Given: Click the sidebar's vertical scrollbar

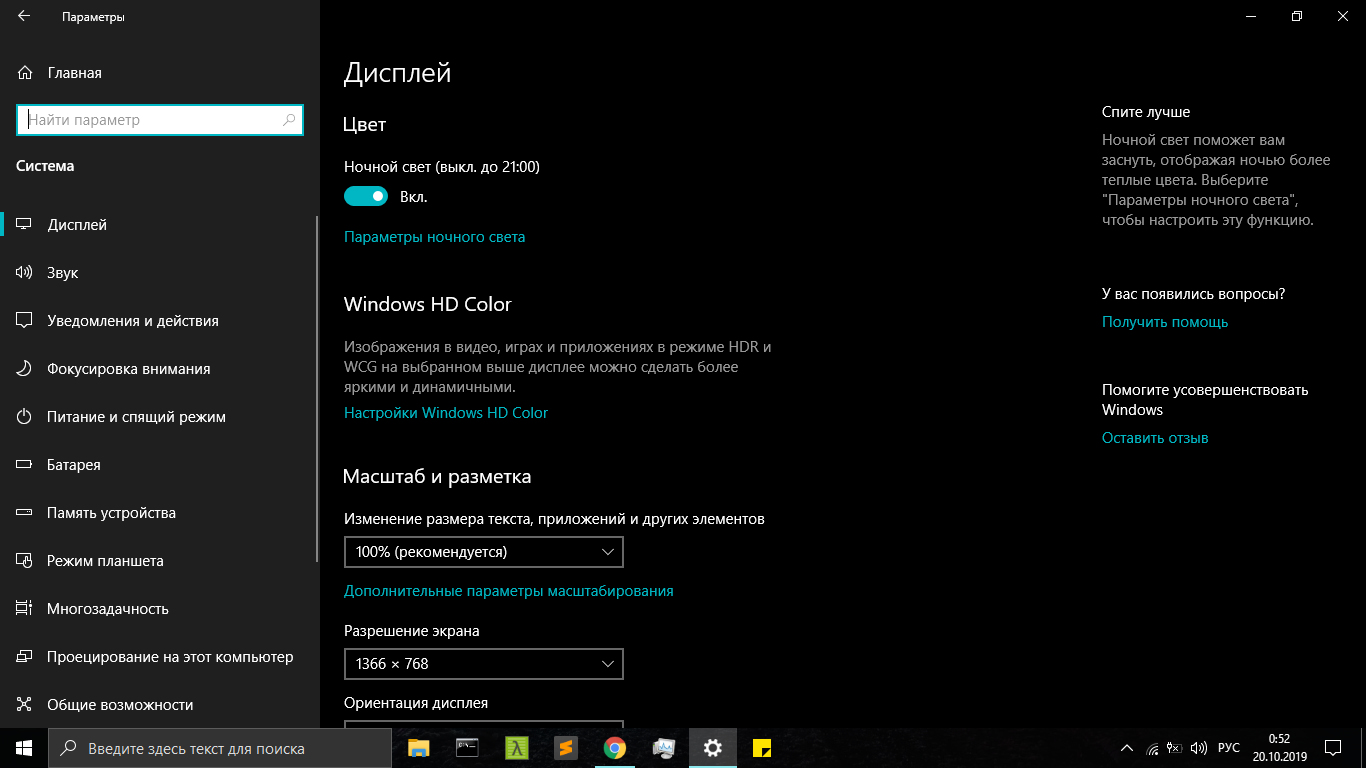Looking at the screenshot, I should 317,390.
